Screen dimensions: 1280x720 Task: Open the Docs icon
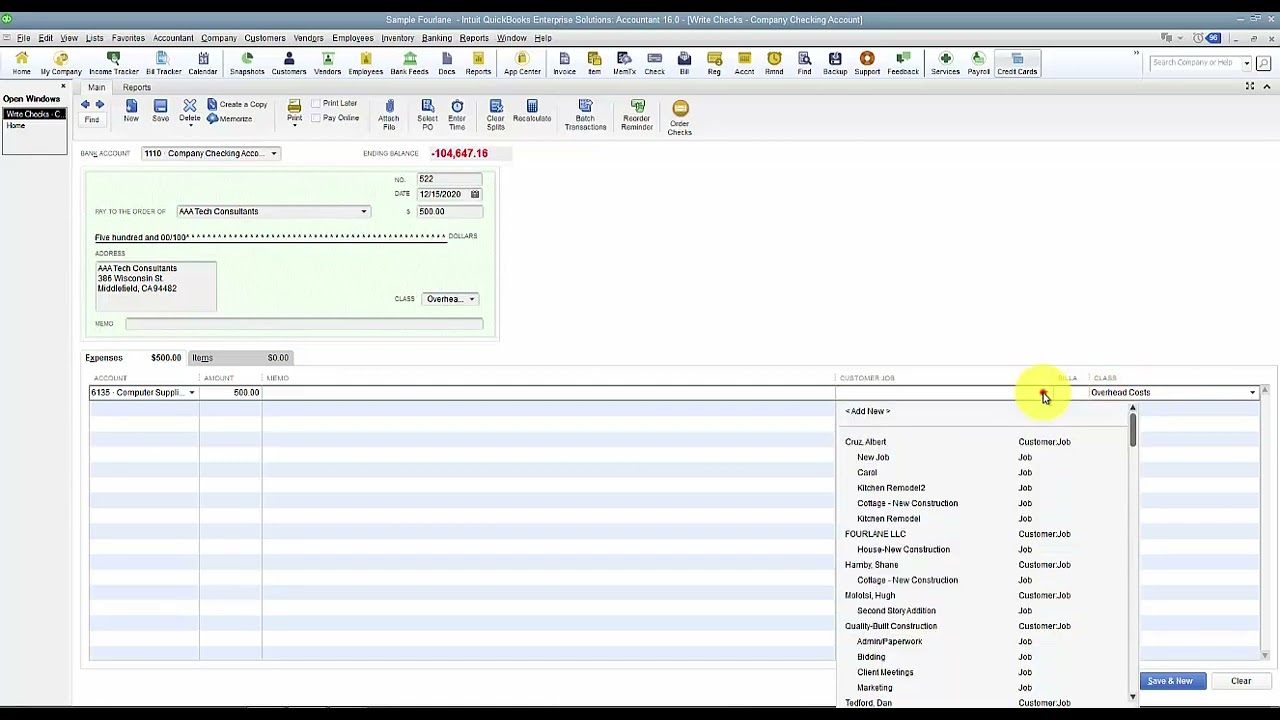(x=447, y=64)
